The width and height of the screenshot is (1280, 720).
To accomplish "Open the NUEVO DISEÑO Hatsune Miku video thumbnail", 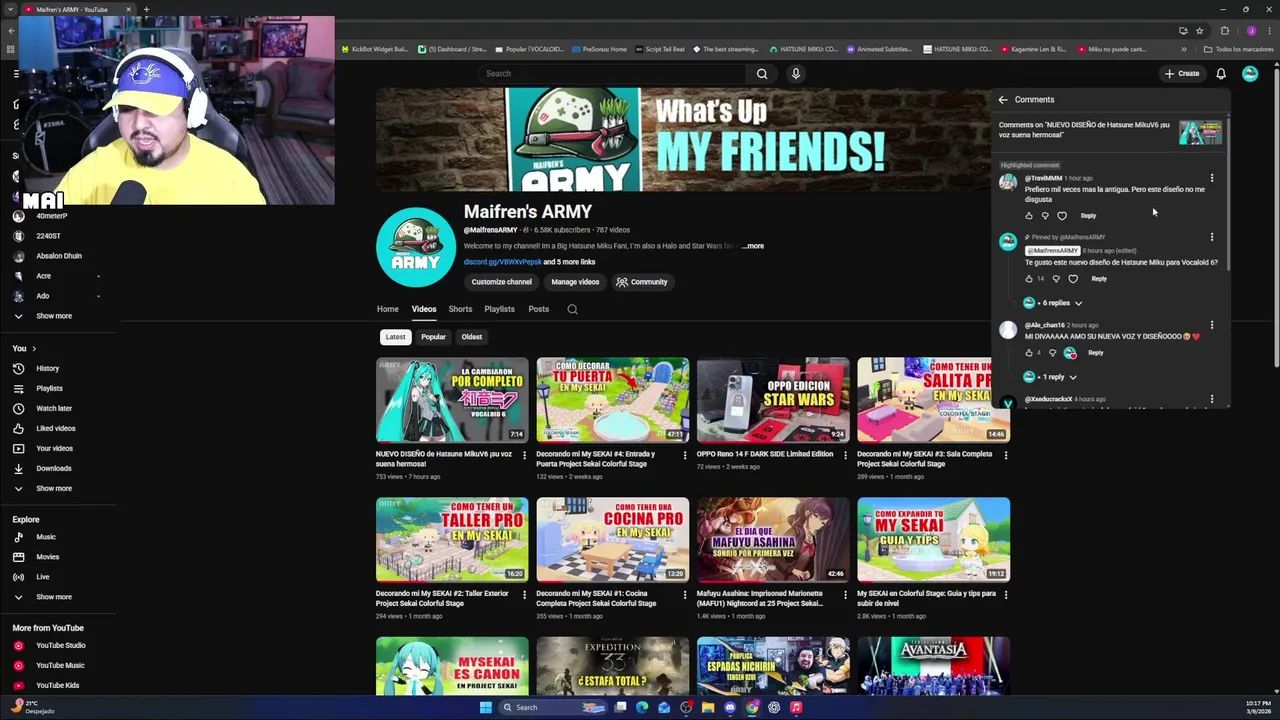I will pyautogui.click(x=452, y=400).
